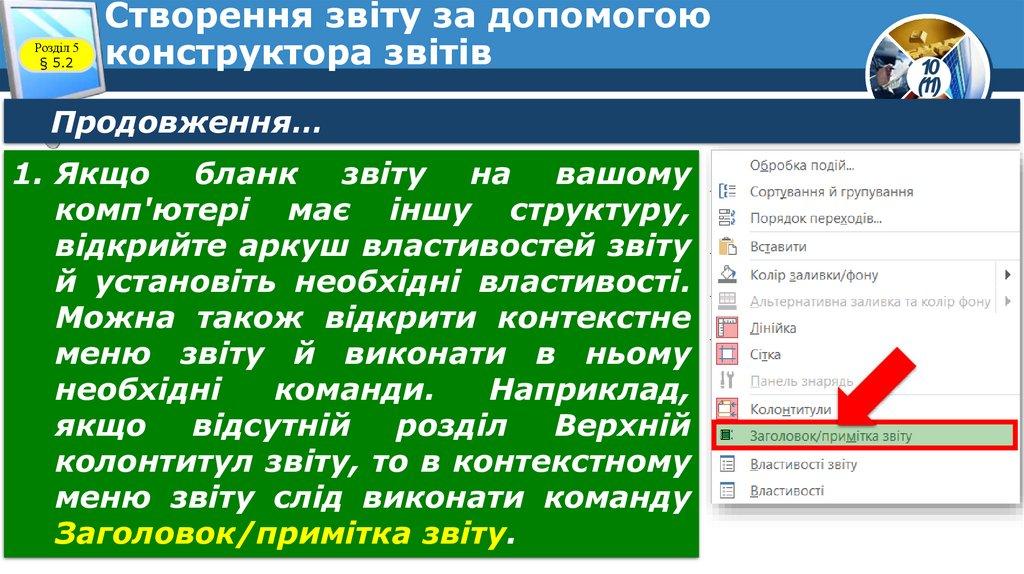Choose the highlighted Заголовок/примітка звіту menu item

[x=830, y=436]
